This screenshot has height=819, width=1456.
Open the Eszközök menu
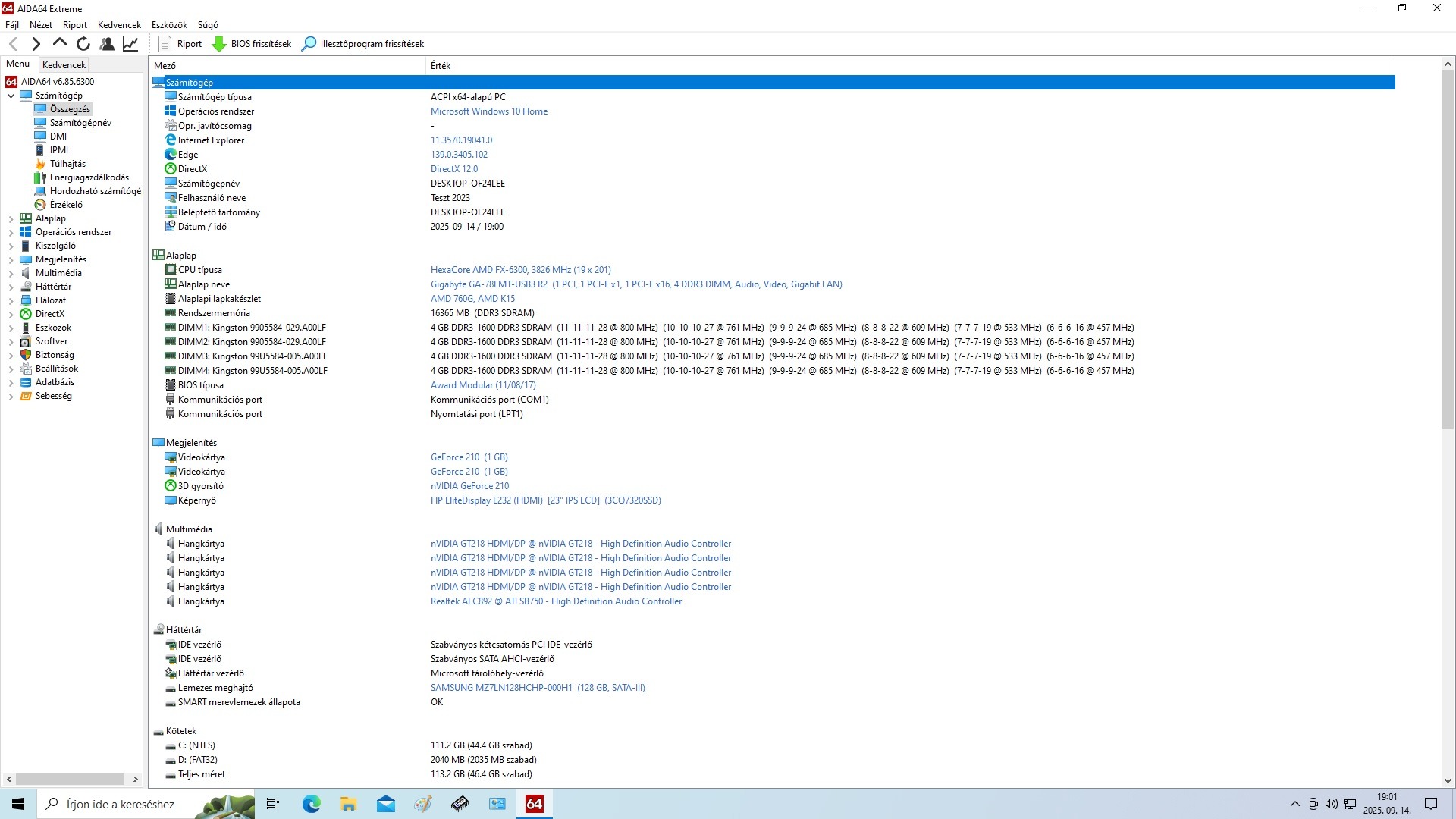[169, 25]
